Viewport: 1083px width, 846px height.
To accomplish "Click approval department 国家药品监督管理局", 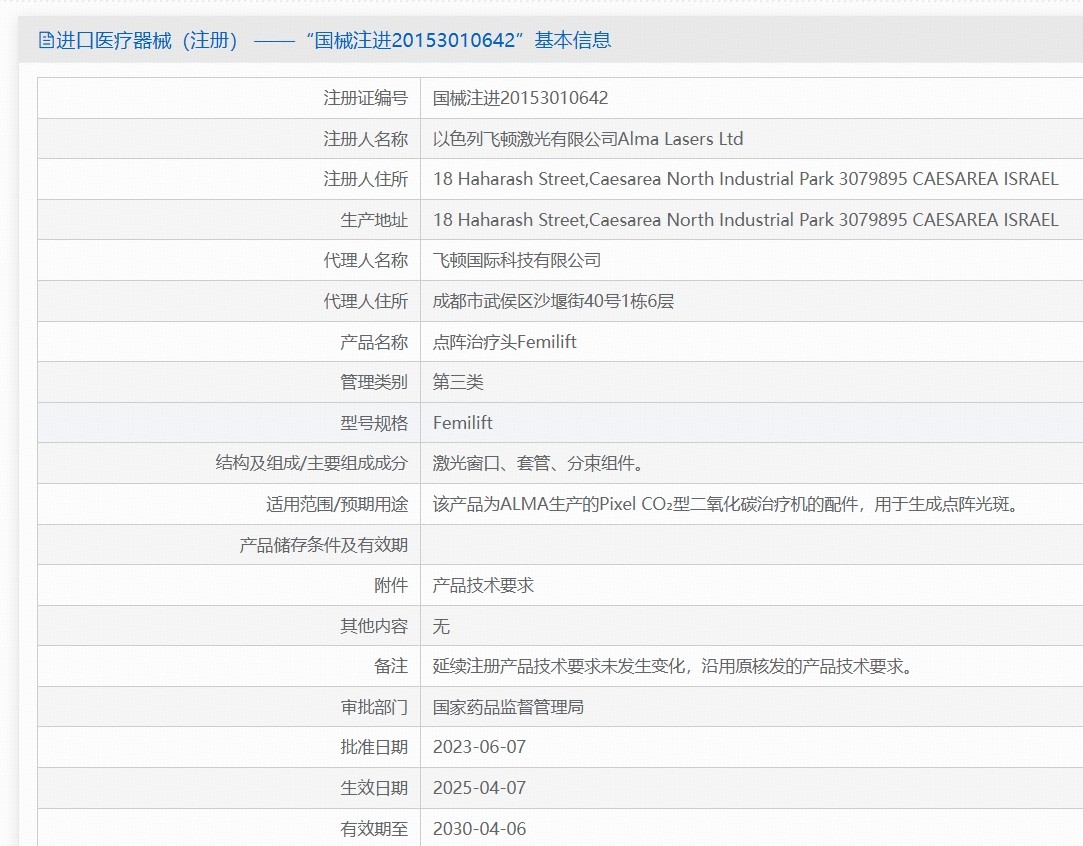I will coord(508,707).
